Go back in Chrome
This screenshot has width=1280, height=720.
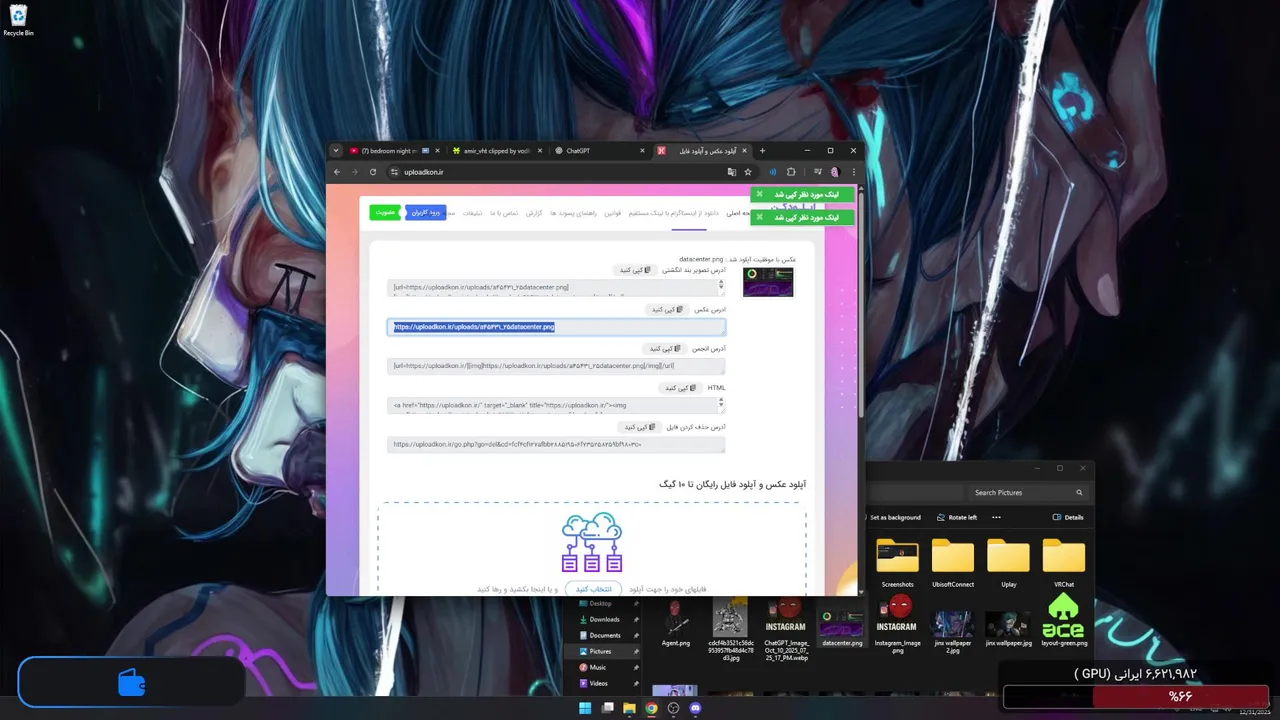pyautogui.click(x=336, y=172)
